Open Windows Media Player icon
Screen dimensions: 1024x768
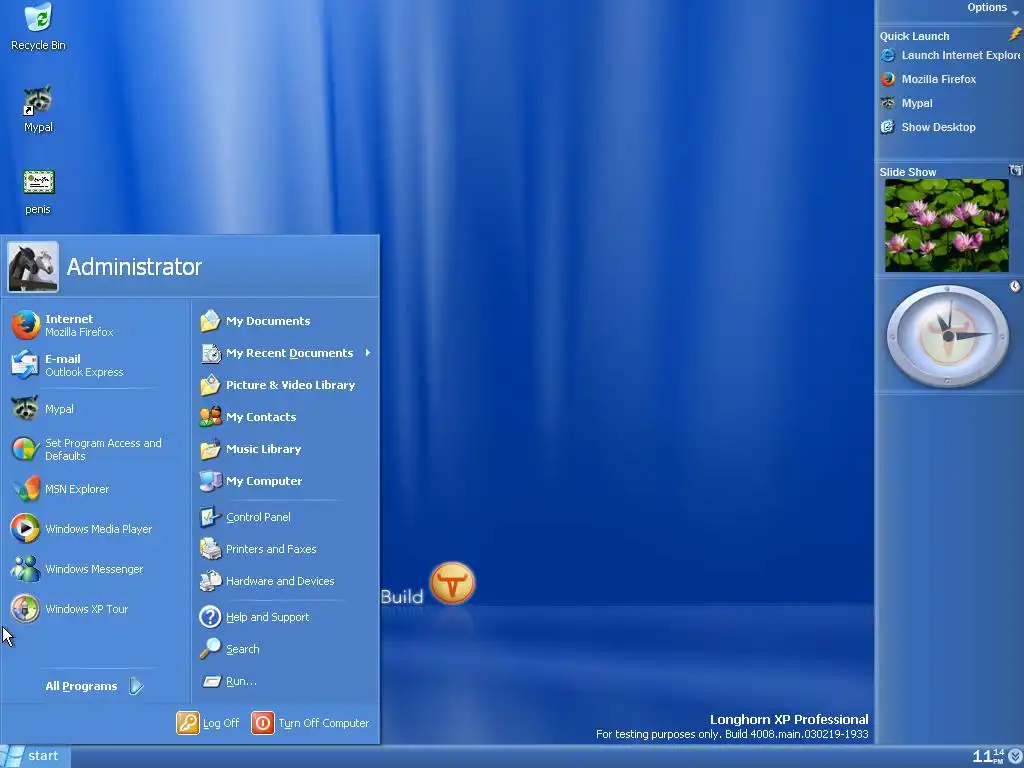click(25, 528)
